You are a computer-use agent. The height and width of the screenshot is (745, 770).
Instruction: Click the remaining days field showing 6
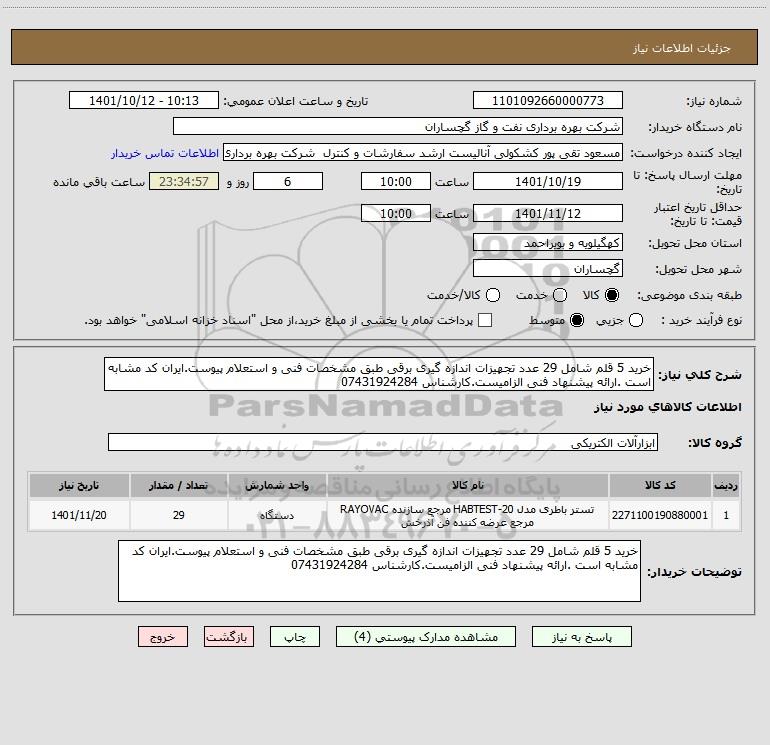pos(288,181)
